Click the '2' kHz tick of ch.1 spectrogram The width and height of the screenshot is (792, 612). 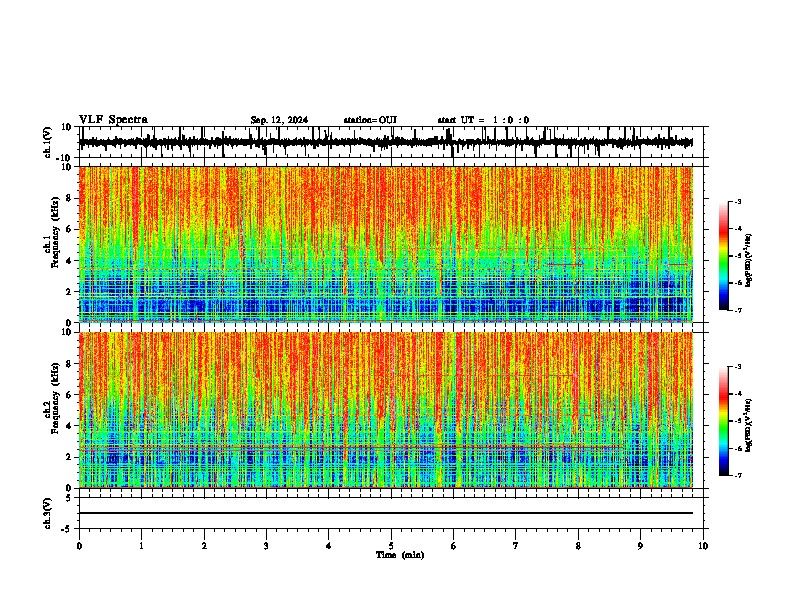(70, 291)
